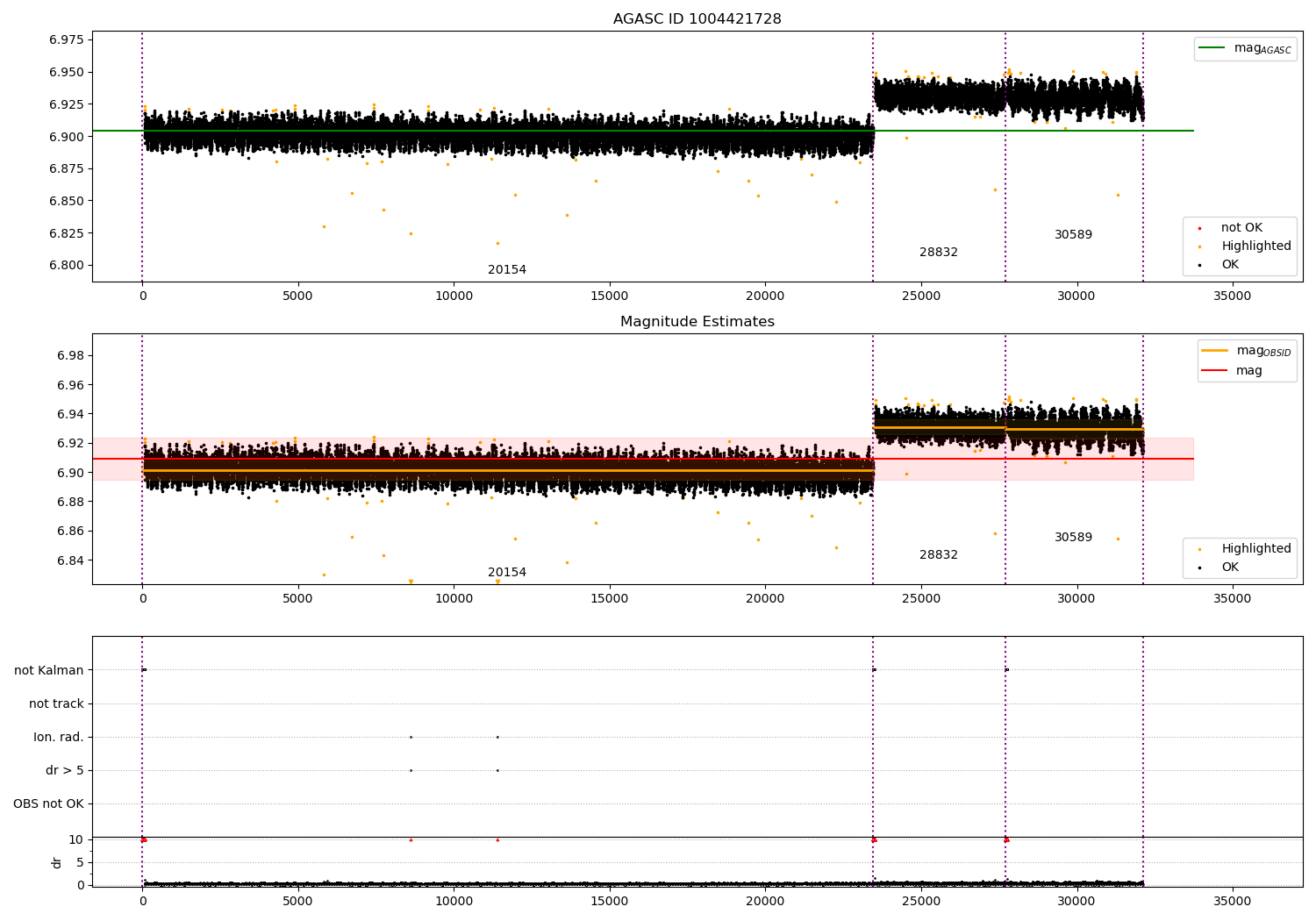
Task: Click the "dr" axis label in bottom panel
Action: (57, 862)
